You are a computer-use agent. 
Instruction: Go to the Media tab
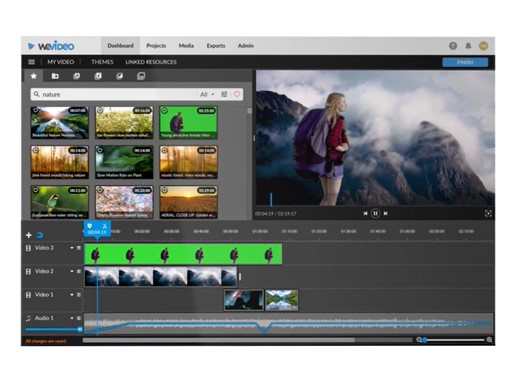pos(186,46)
